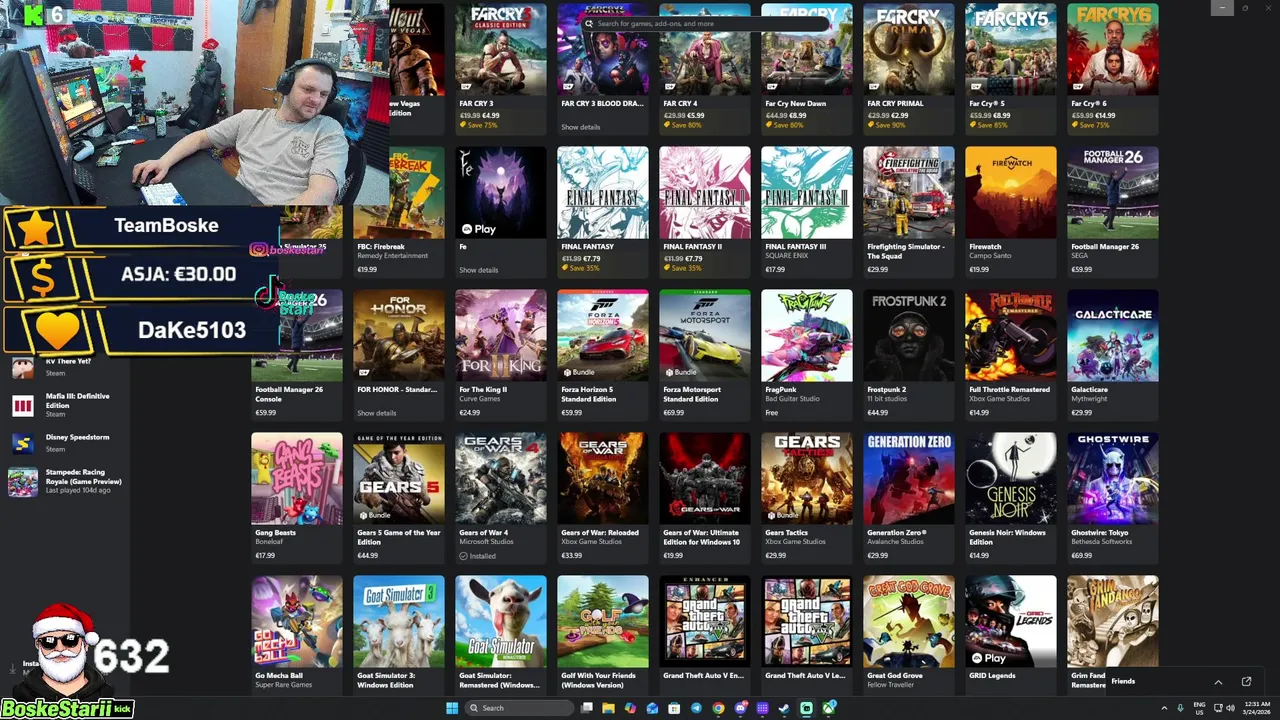1280x720 pixels.
Task: Expand the Friends panel chevron
Action: [1218, 682]
